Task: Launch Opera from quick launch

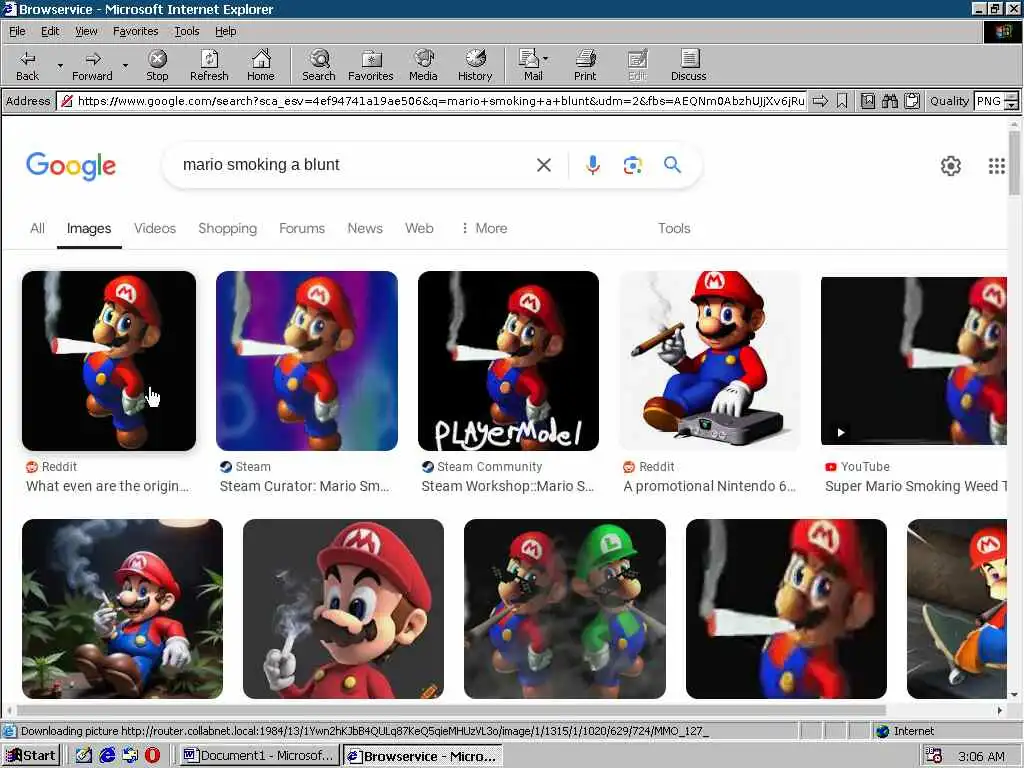Action: click(x=152, y=756)
